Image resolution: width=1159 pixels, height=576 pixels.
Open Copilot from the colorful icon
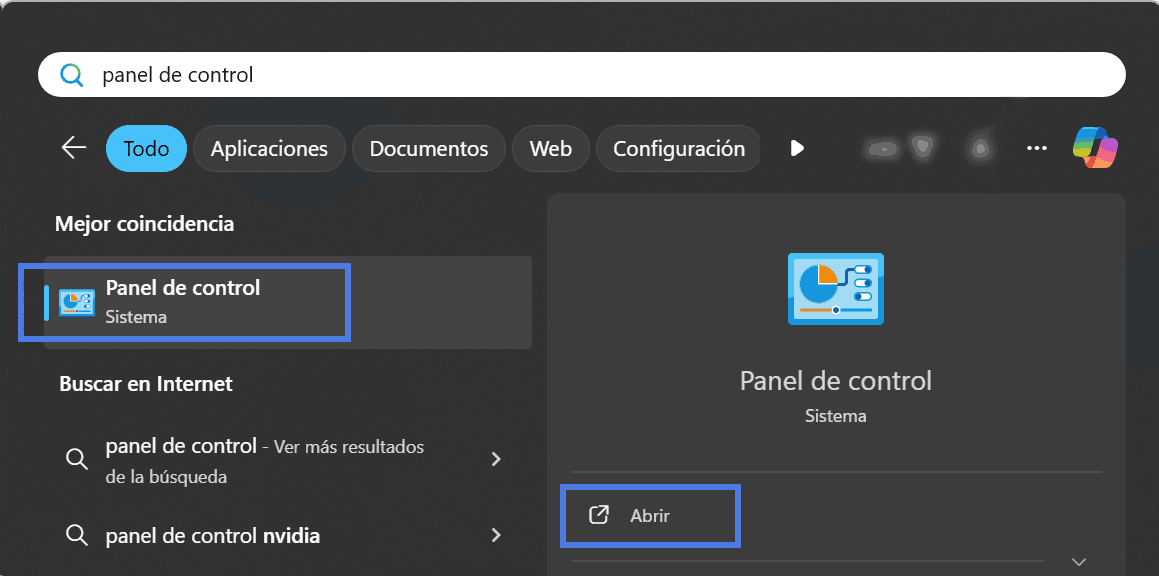coord(1095,148)
